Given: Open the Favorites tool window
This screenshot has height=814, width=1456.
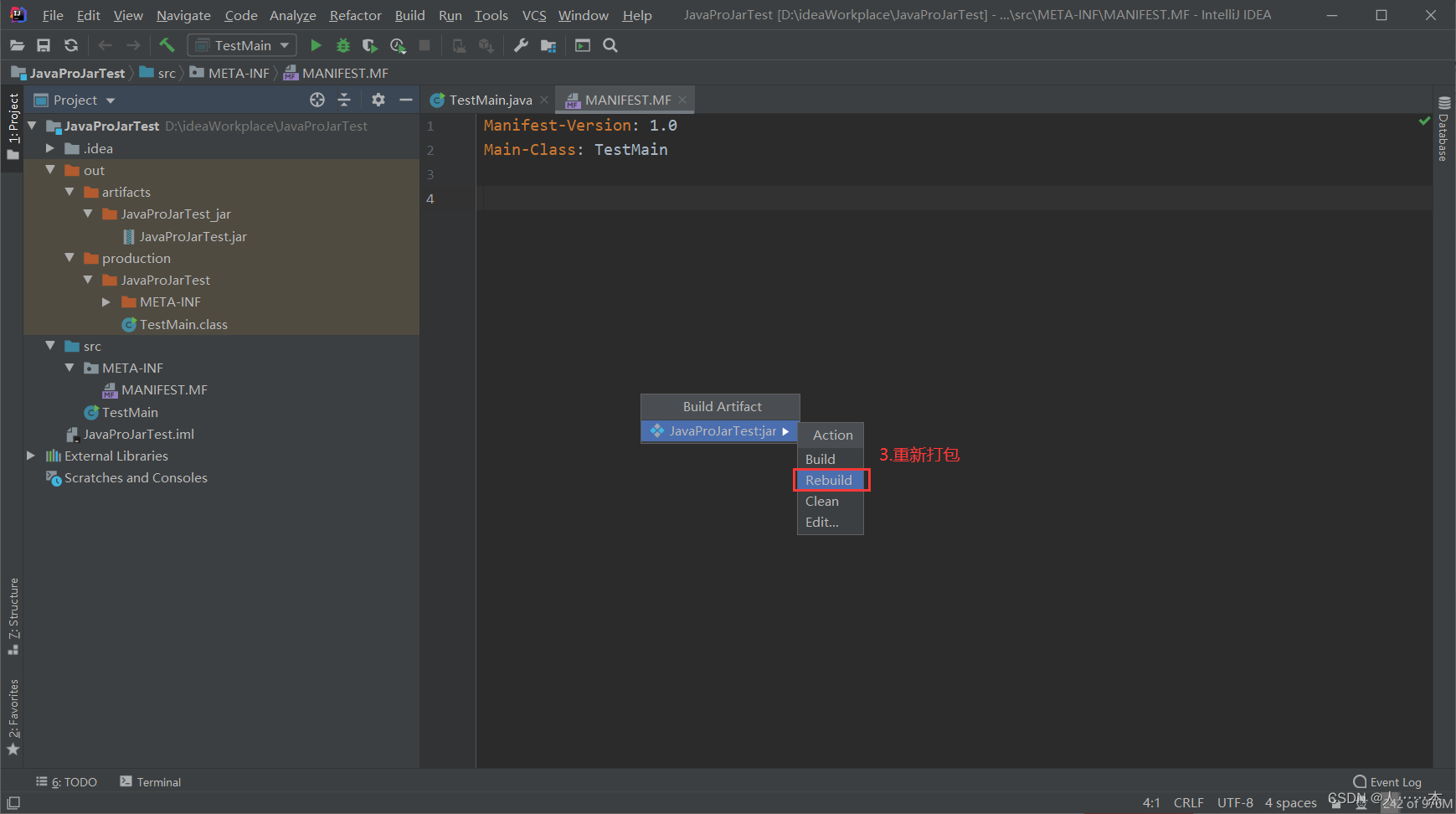Looking at the screenshot, I should [x=13, y=716].
